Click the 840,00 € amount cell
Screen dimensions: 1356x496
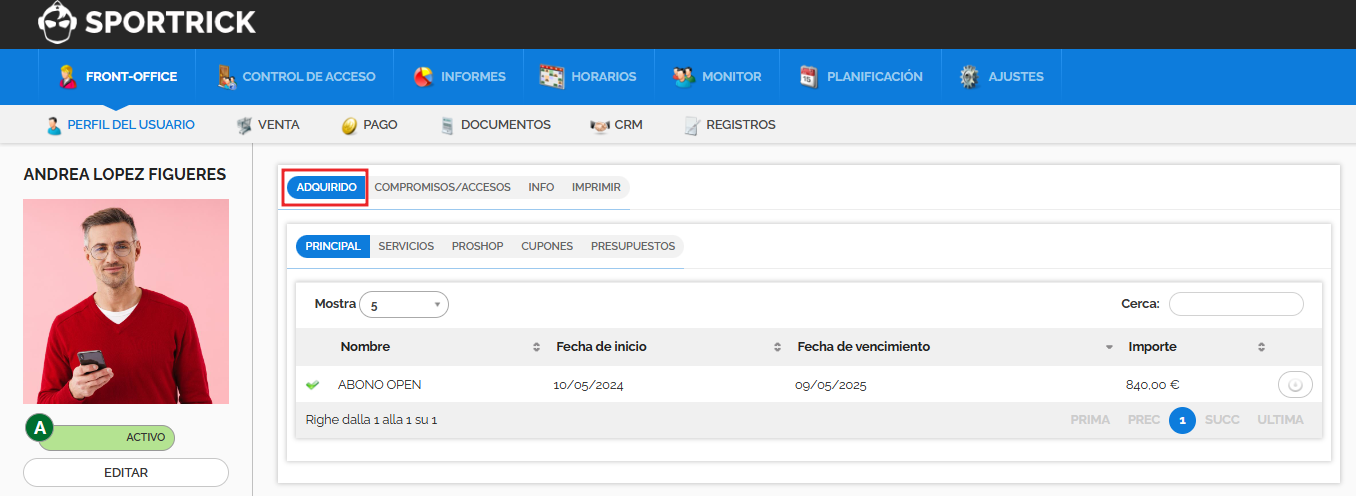[1153, 385]
